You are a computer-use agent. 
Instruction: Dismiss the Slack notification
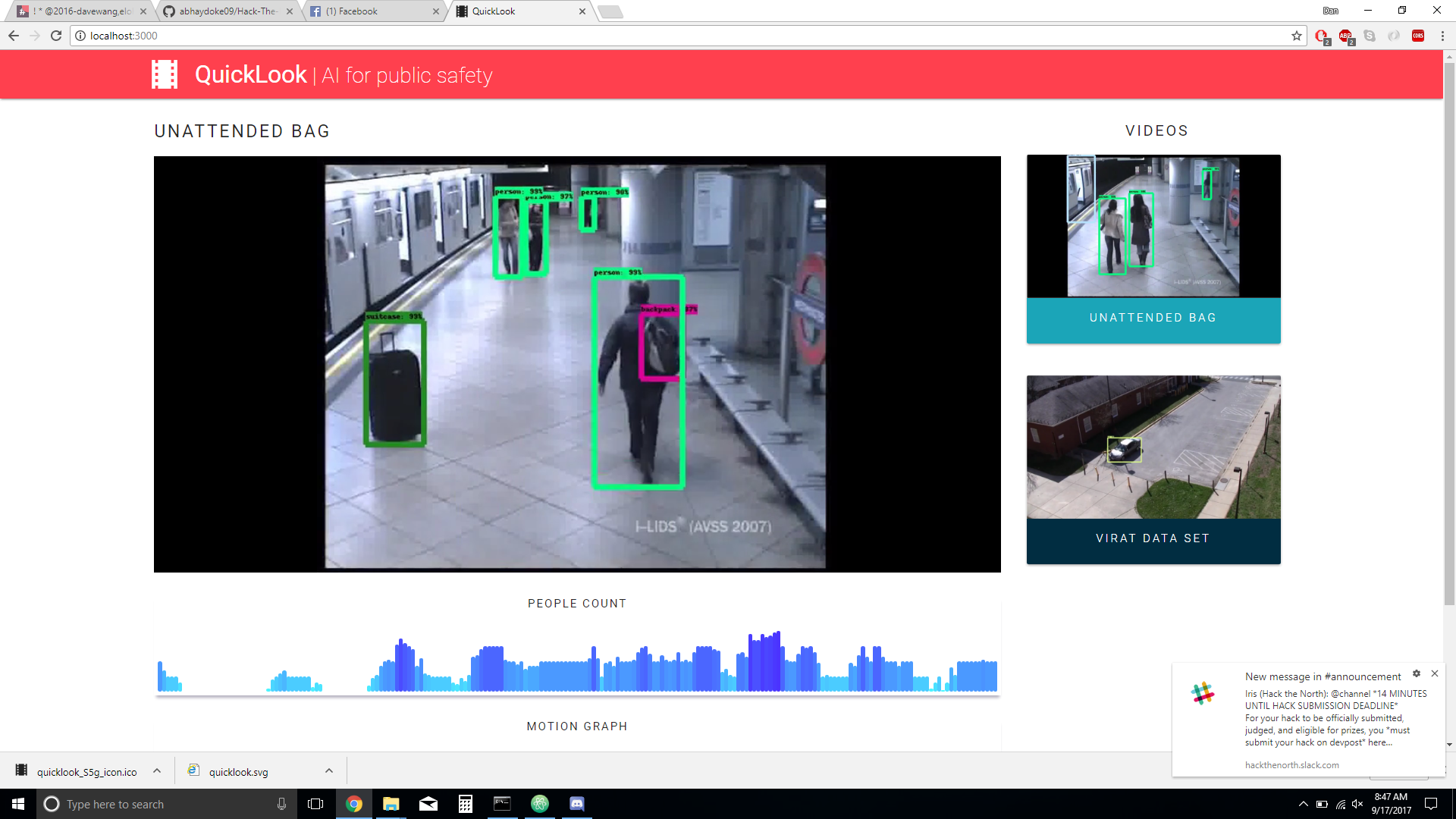pyautogui.click(x=1435, y=673)
